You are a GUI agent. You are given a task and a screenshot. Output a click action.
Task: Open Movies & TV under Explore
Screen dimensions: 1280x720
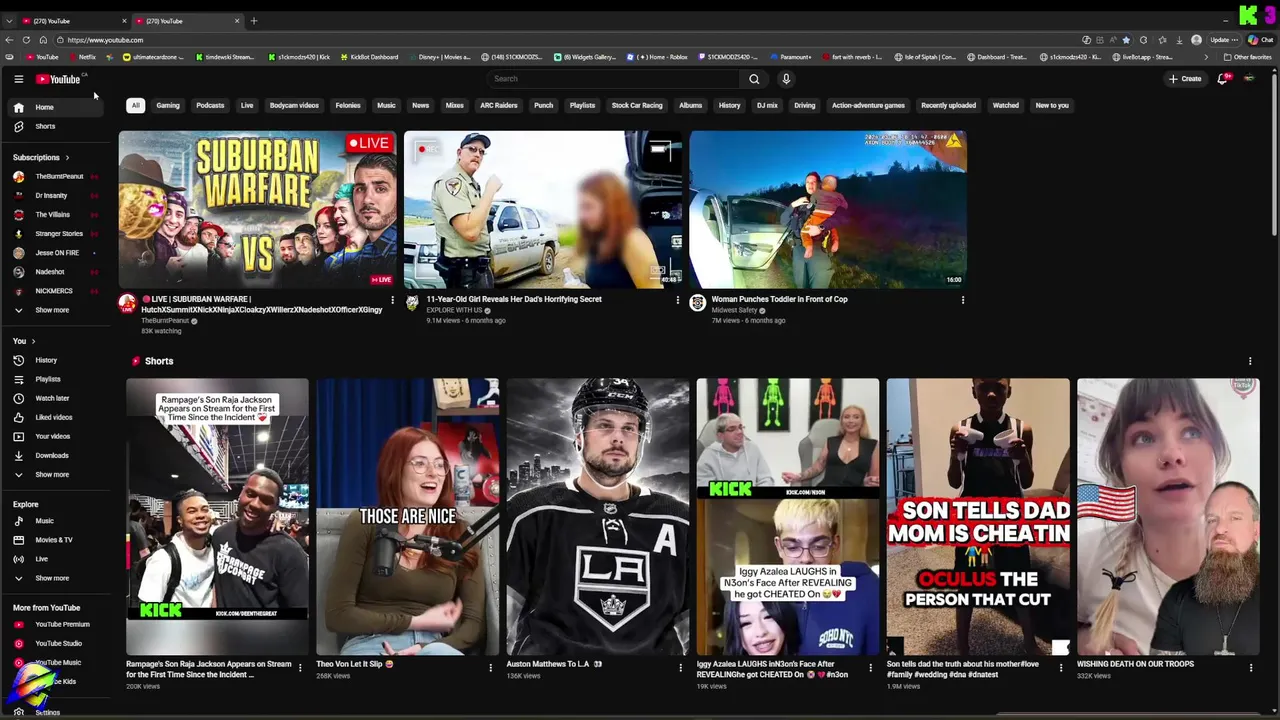coord(54,540)
